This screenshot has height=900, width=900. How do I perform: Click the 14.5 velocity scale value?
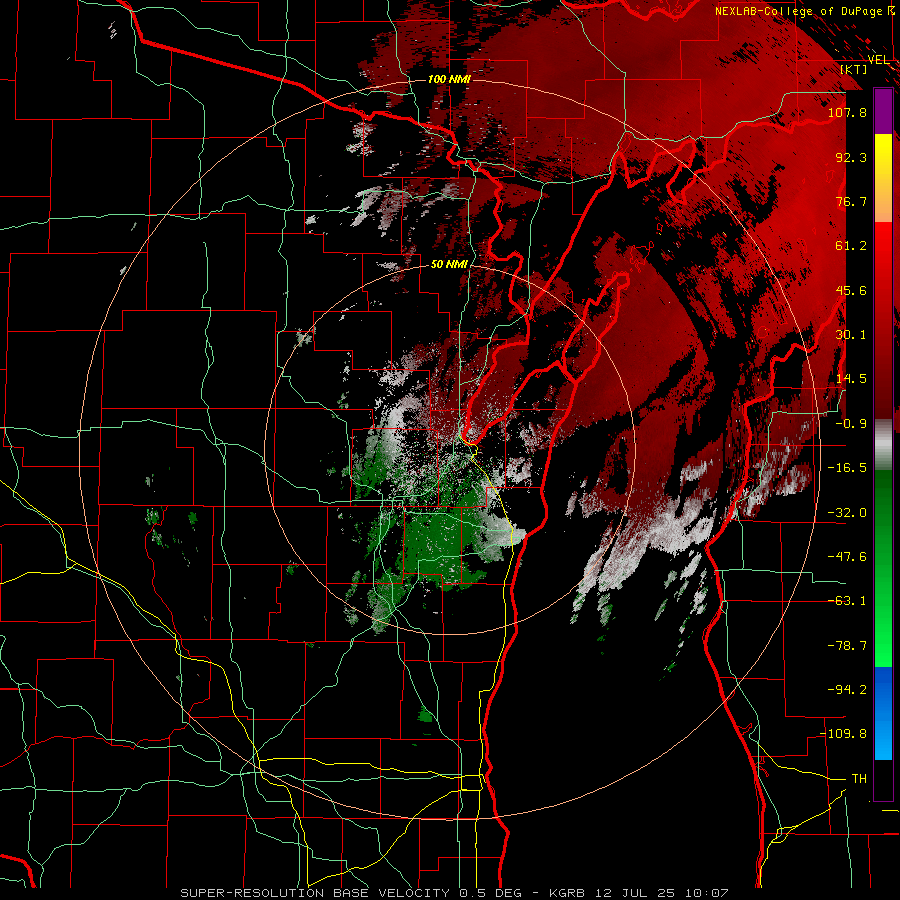[x=851, y=379]
